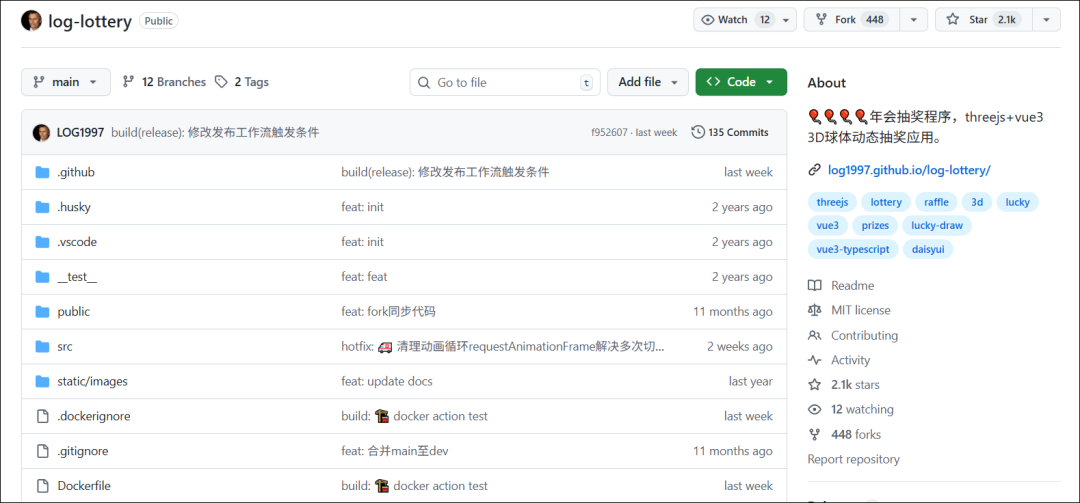The height and width of the screenshot is (503, 1080).
Task: Open the Star lists dropdown arrow
Action: coord(1046,20)
